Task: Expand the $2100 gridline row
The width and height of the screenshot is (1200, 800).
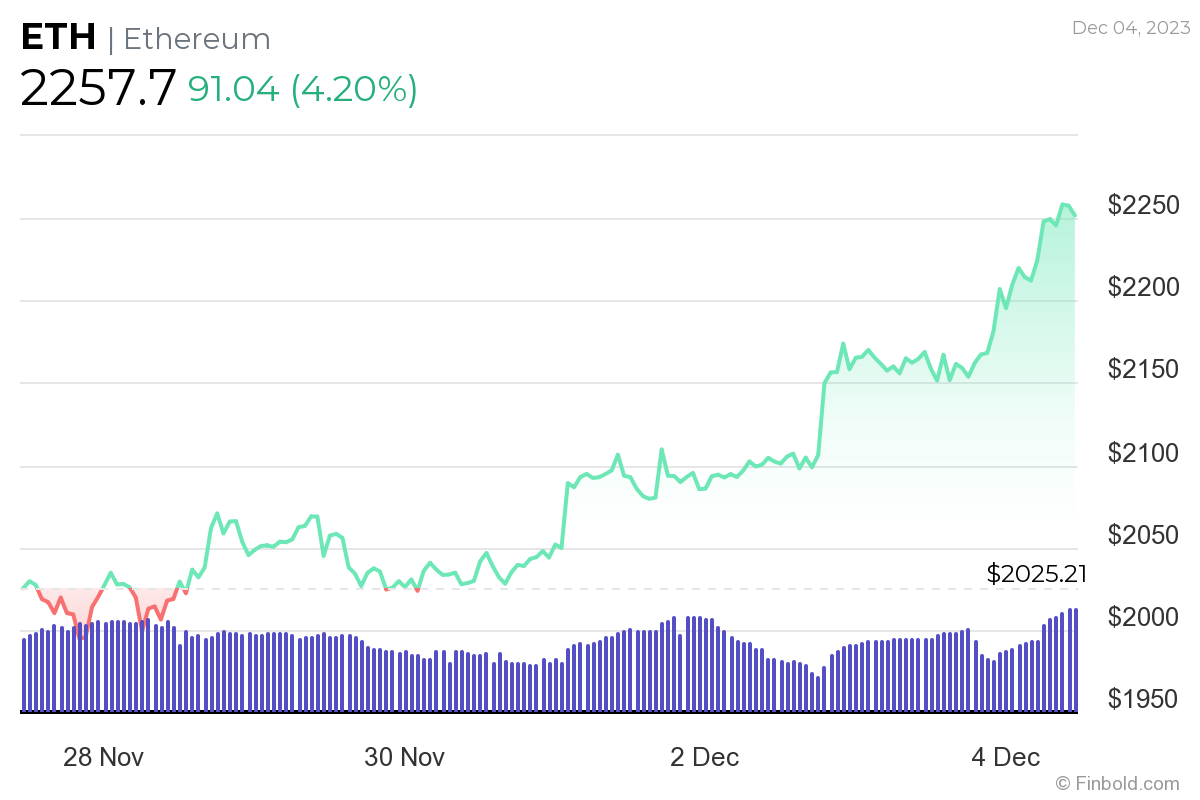Action: (1142, 453)
